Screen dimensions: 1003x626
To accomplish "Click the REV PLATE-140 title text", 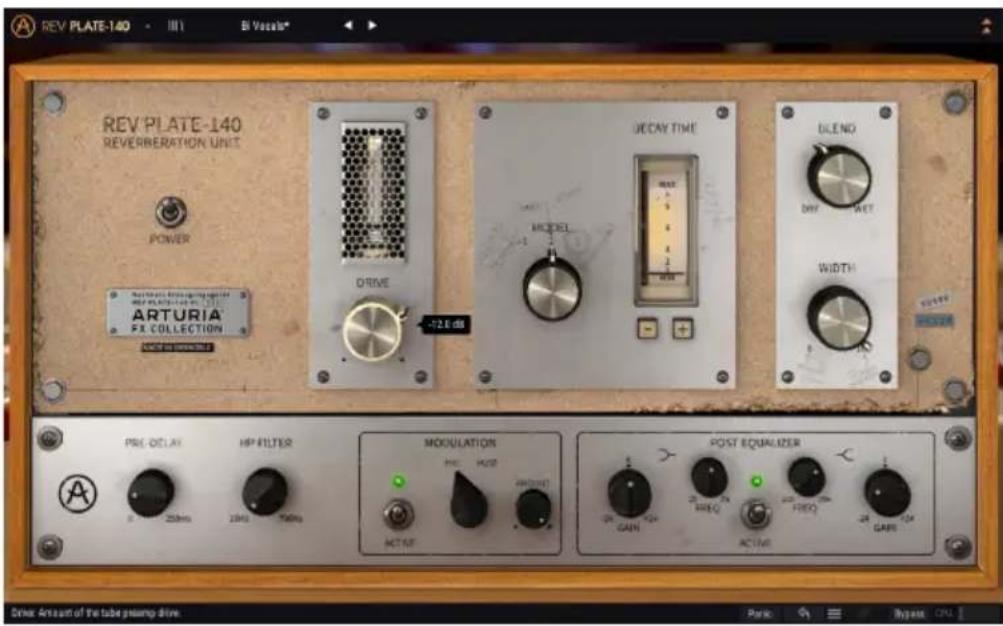I will pyautogui.click(x=172, y=124).
